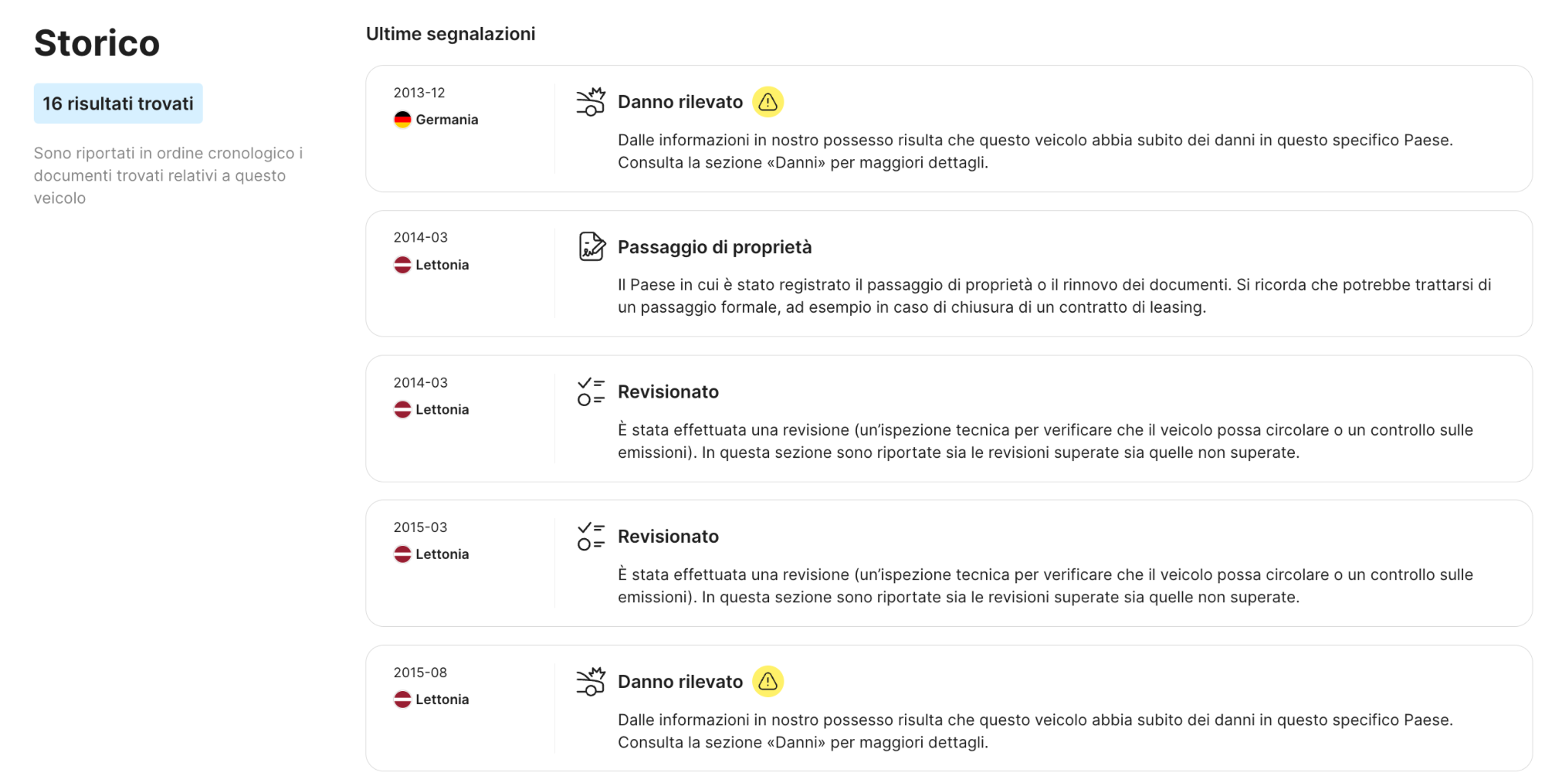Click the checklist icon next to first Revisionato

click(590, 391)
